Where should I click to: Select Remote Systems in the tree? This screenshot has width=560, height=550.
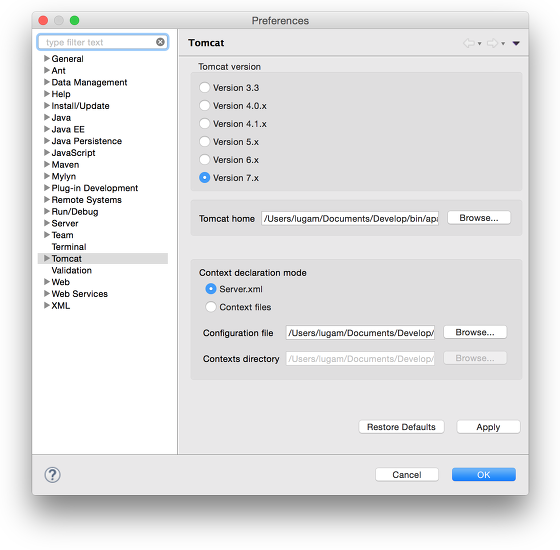click(86, 200)
